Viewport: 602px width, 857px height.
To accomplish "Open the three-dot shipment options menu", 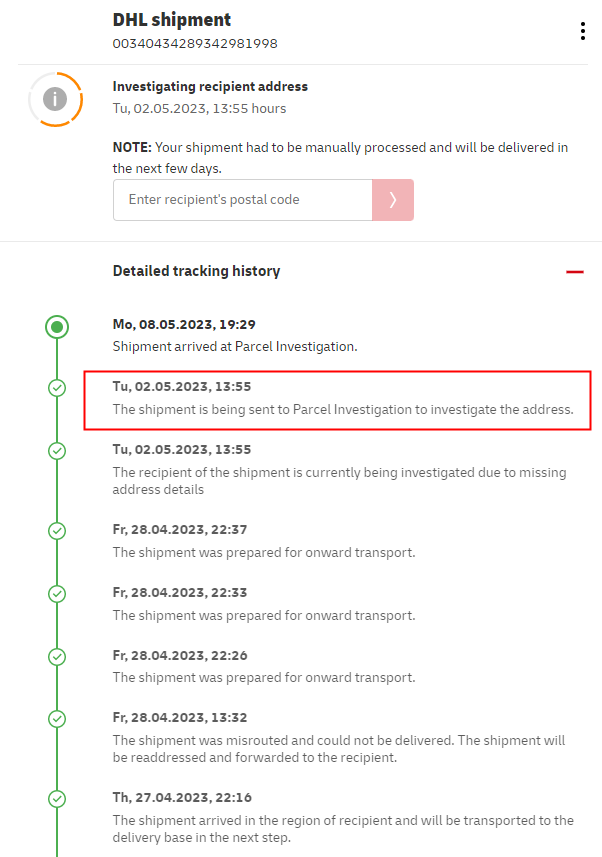I will 582,31.
